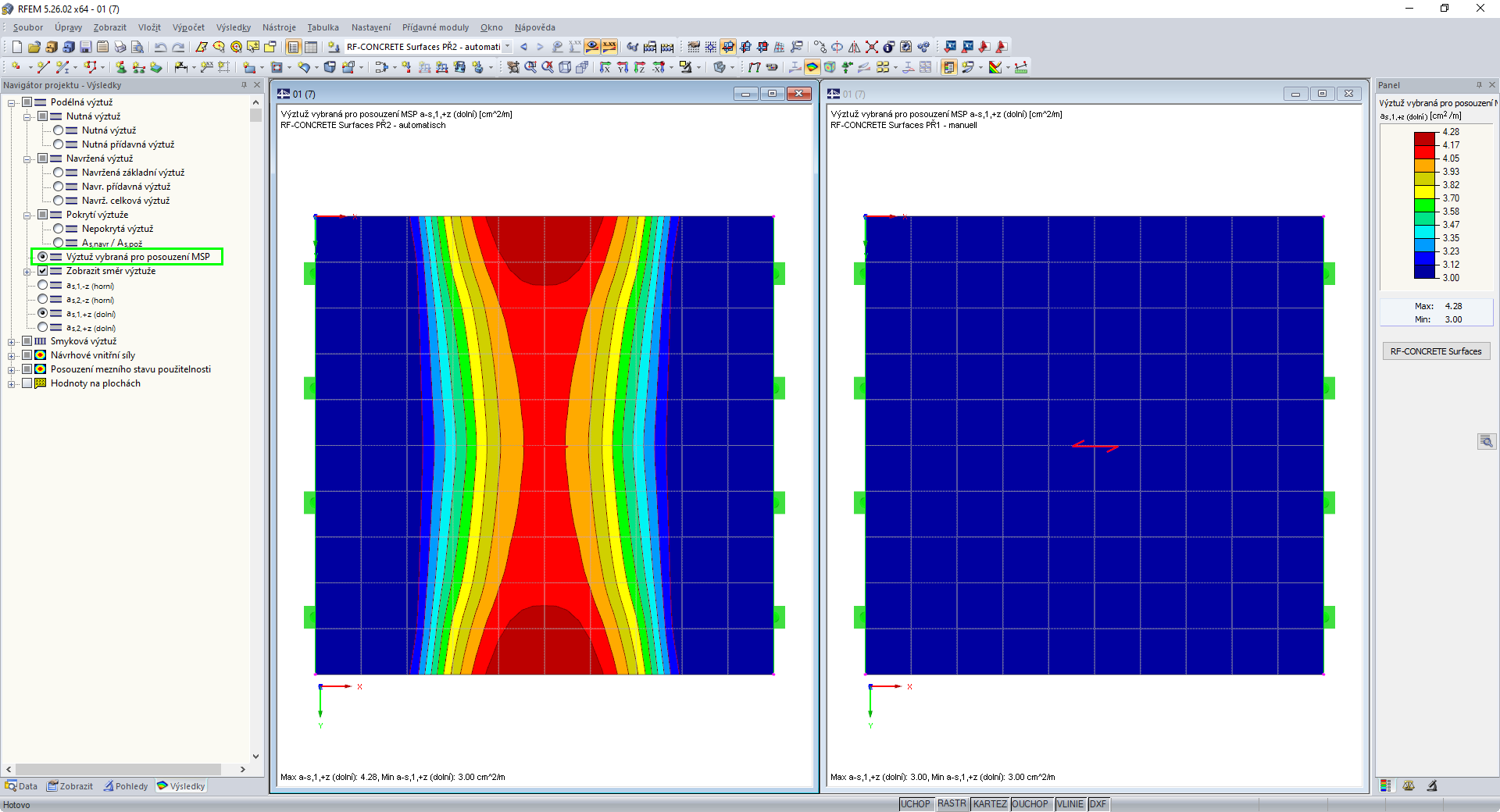Toggle the color panel icon in toolbar

click(949, 67)
